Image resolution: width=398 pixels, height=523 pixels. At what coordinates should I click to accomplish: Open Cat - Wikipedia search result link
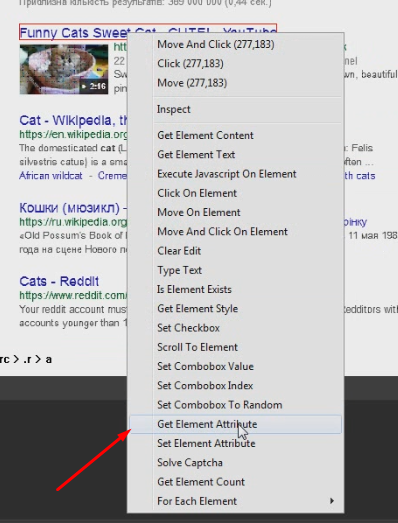tap(72, 120)
